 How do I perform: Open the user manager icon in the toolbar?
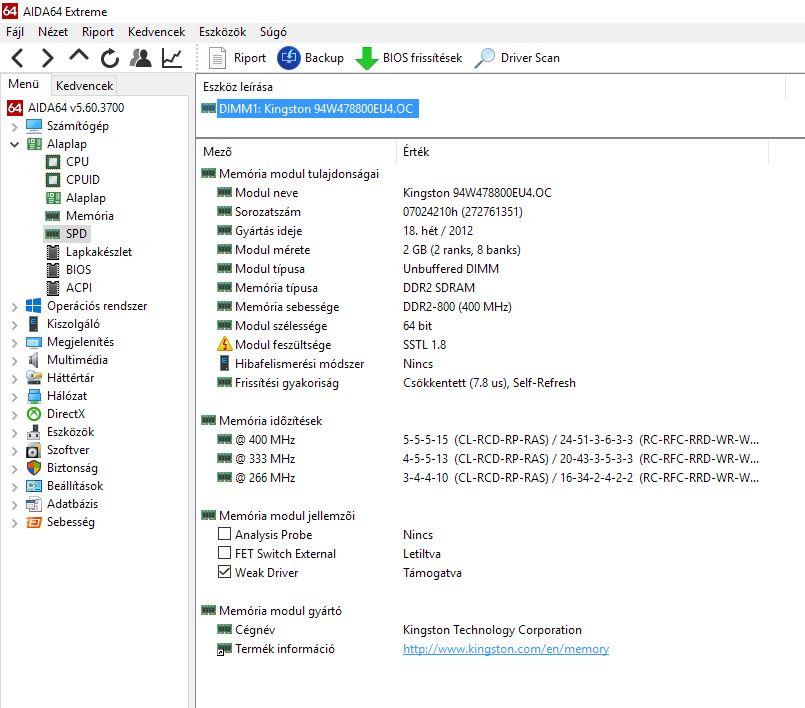click(x=140, y=58)
